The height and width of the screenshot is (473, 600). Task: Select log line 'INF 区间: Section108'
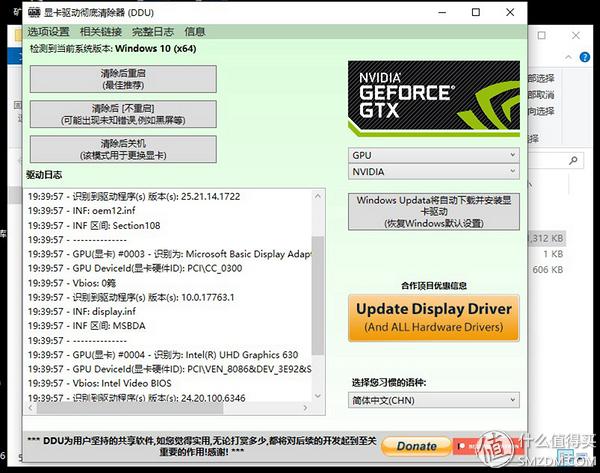[94, 225]
